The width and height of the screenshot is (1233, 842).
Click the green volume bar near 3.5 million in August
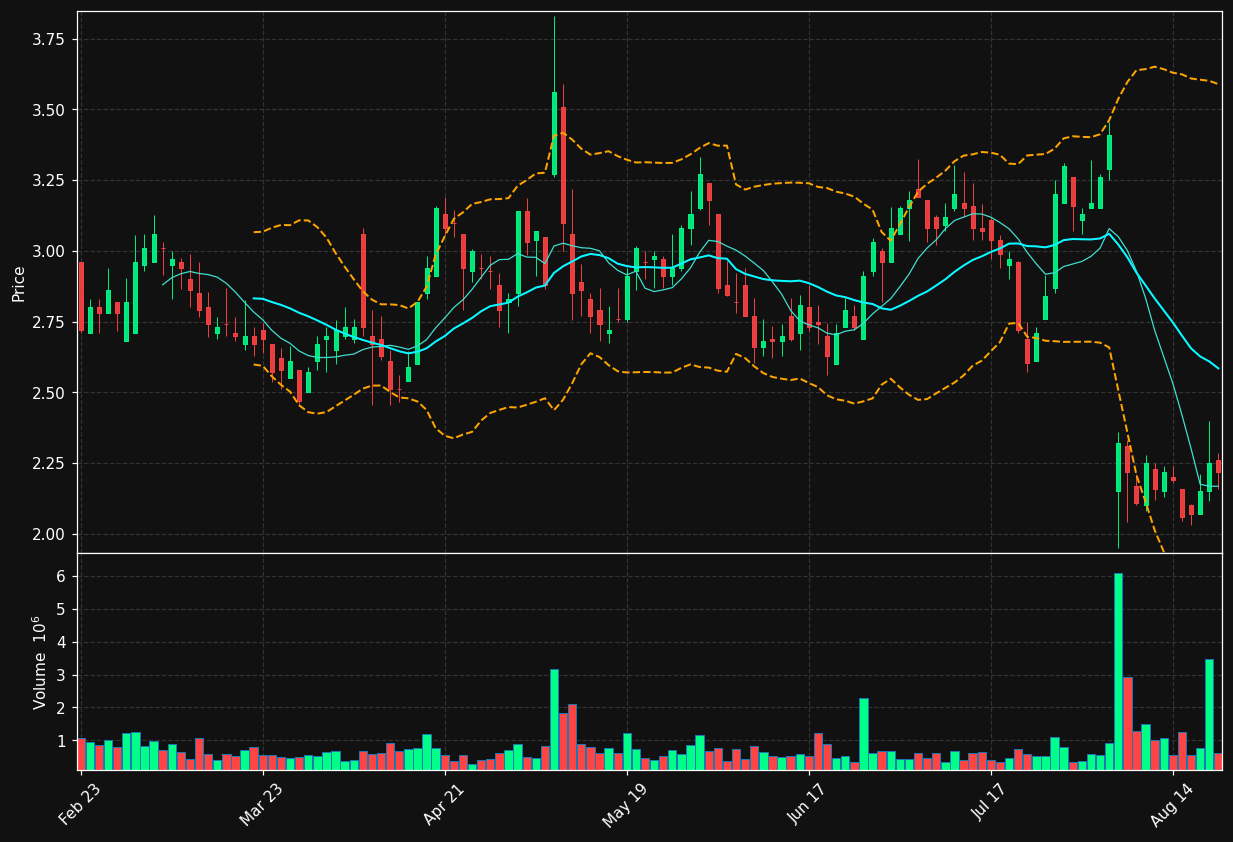(1209, 714)
